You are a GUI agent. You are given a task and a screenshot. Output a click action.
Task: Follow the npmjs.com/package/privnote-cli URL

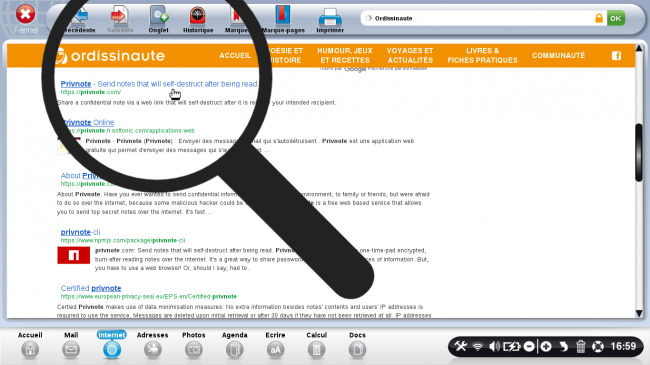coord(123,241)
